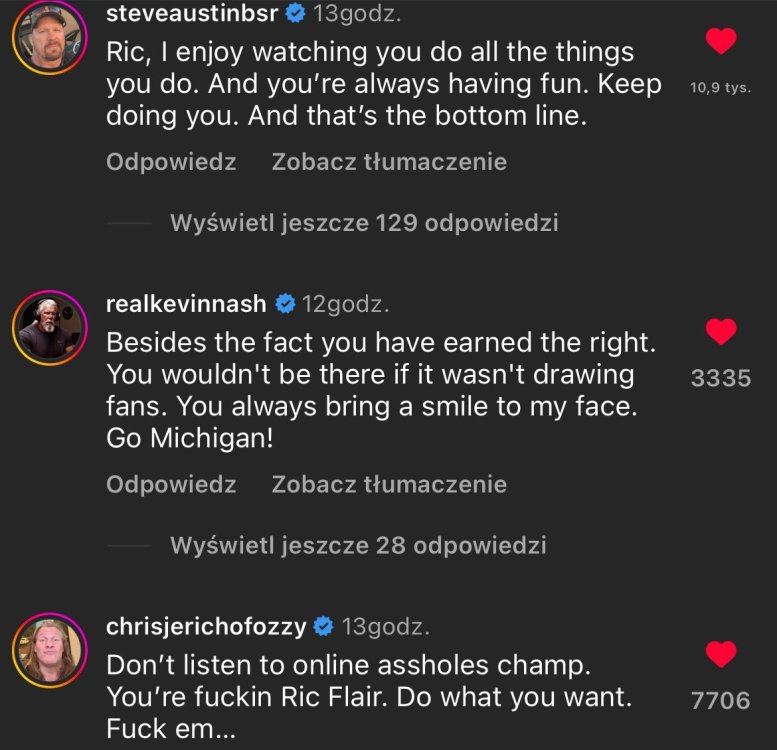Expand 129 more replies under steveaustinbsr's comment
777x750 pixels.
click(364, 223)
